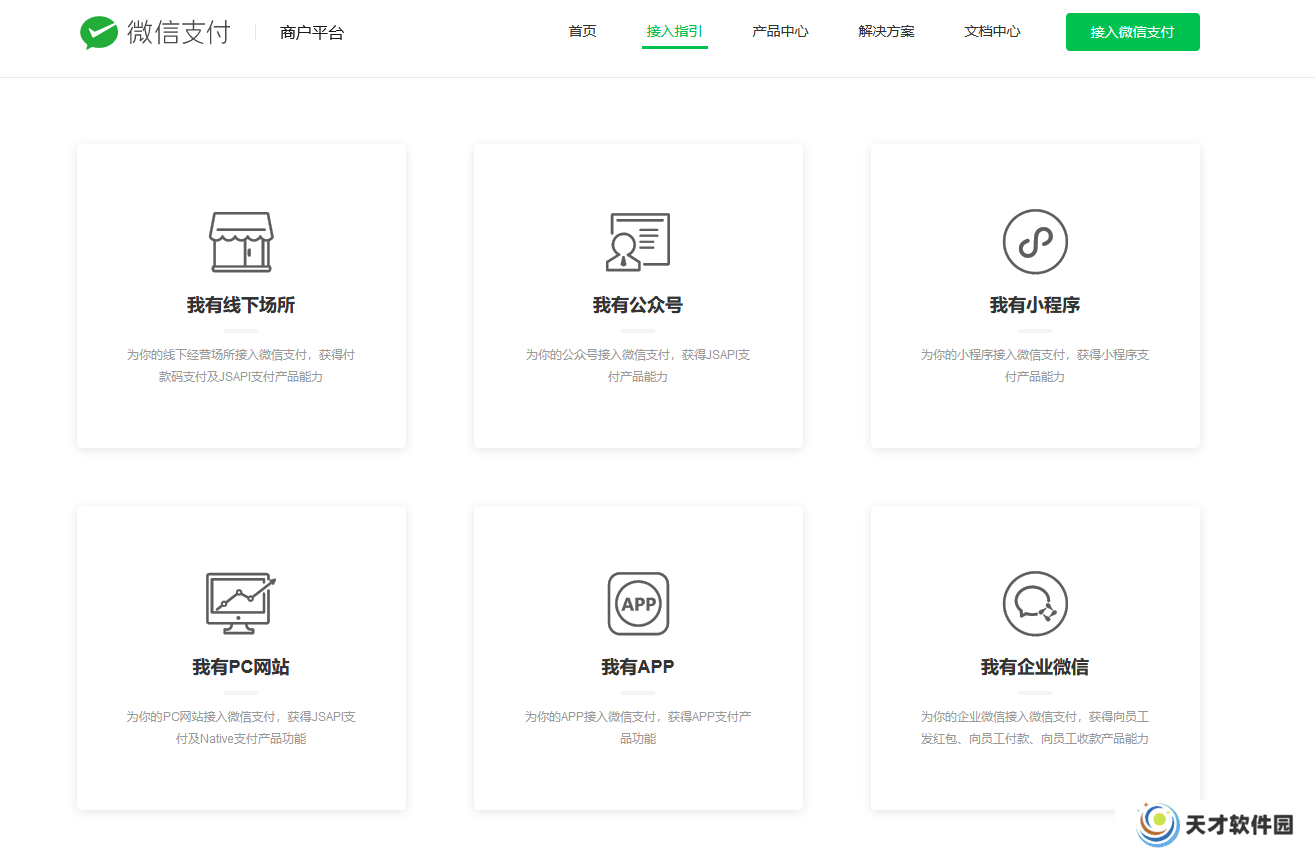Open the 我有PC网站 heading

click(241, 667)
